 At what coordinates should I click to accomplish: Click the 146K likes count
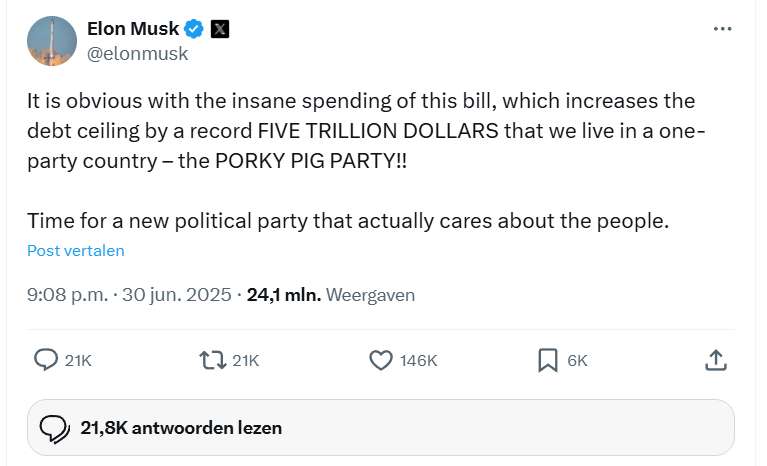(418, 361)
